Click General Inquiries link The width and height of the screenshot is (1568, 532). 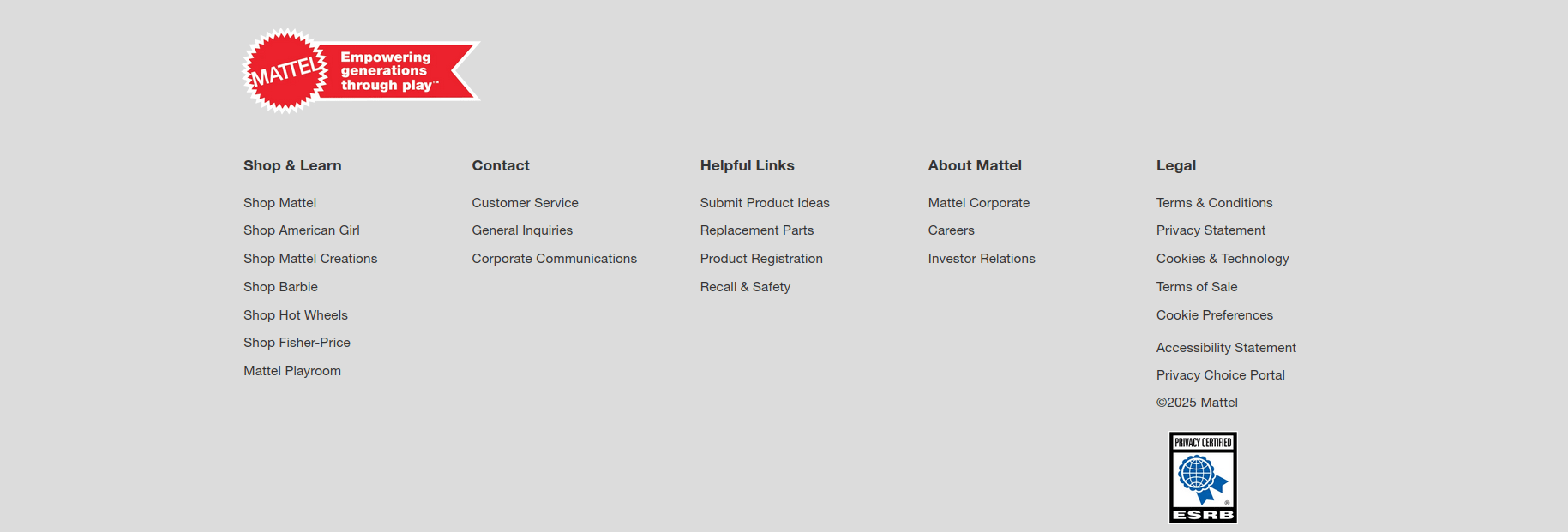coord(521,230)
